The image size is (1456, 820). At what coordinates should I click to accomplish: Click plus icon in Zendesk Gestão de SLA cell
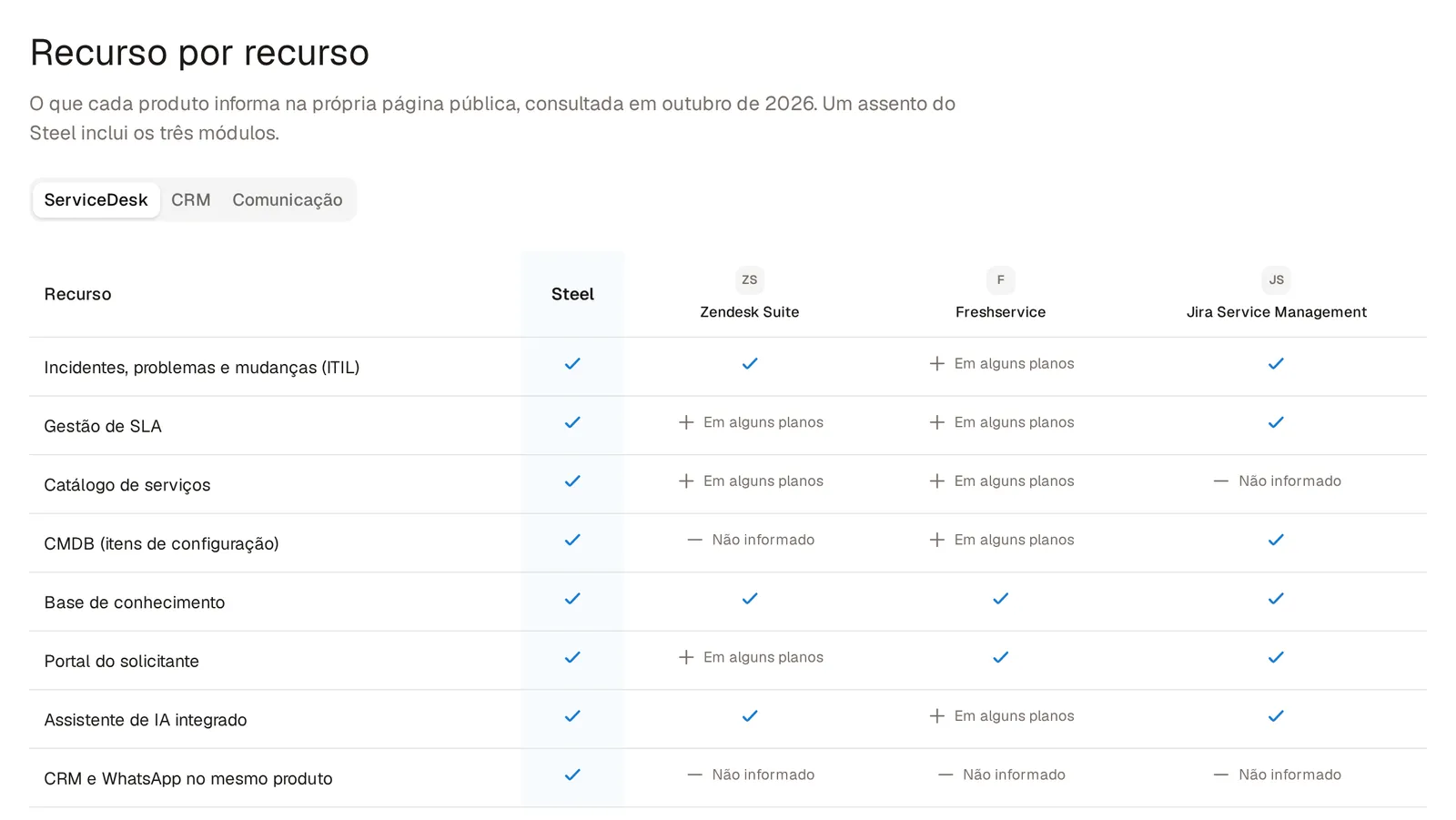coord(686,422)
